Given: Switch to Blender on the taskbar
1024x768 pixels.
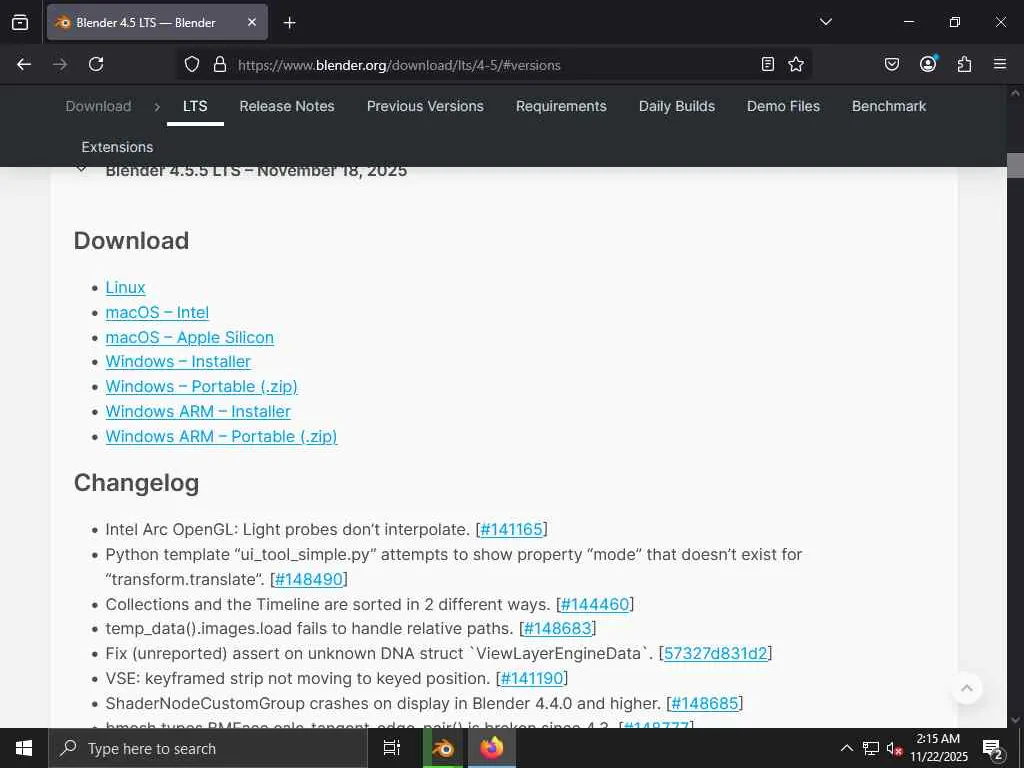Looking at the screenshot, I should coord(444,748).
